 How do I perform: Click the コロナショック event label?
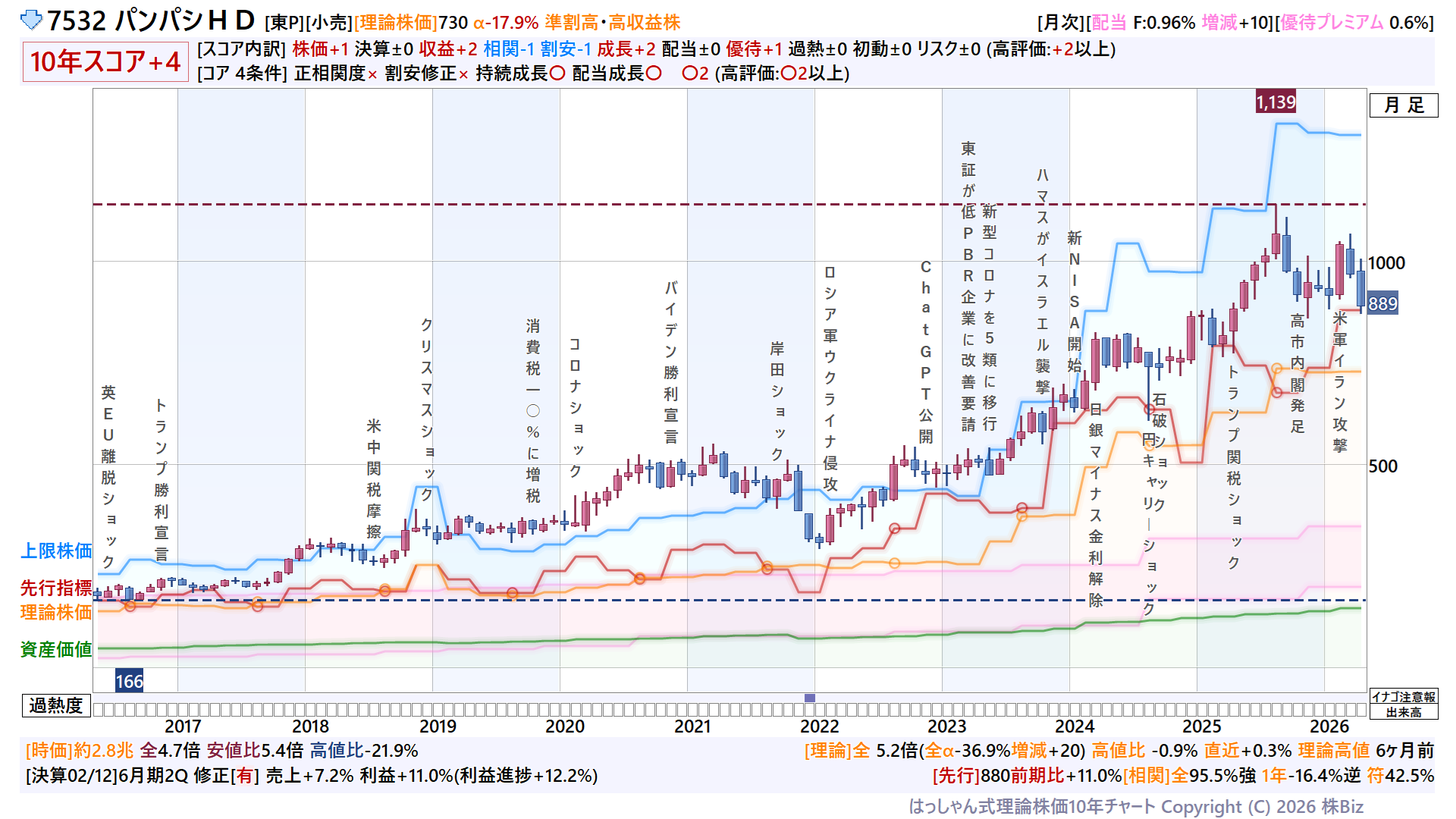(575, 408)
